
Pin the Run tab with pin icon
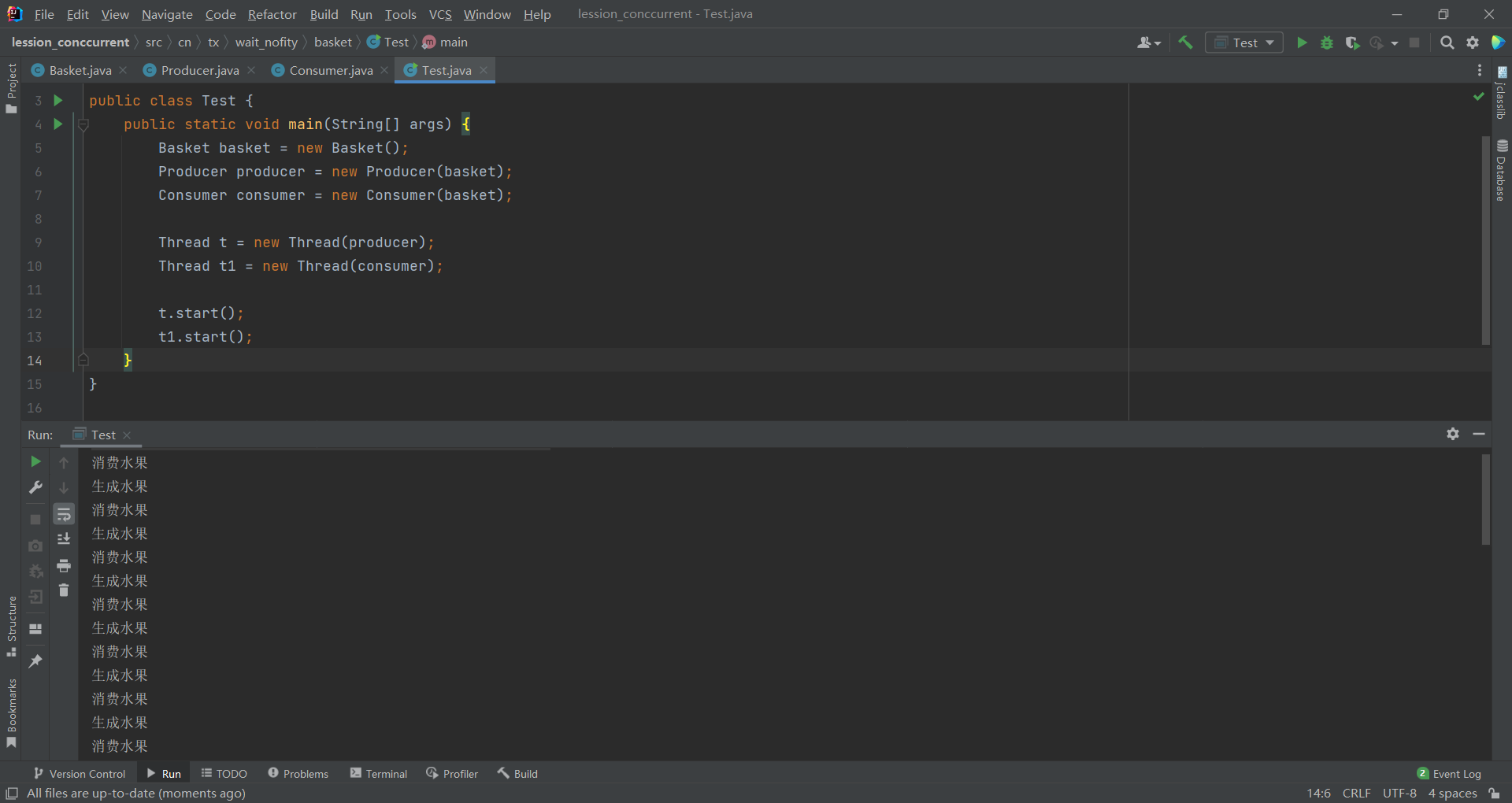35,661
